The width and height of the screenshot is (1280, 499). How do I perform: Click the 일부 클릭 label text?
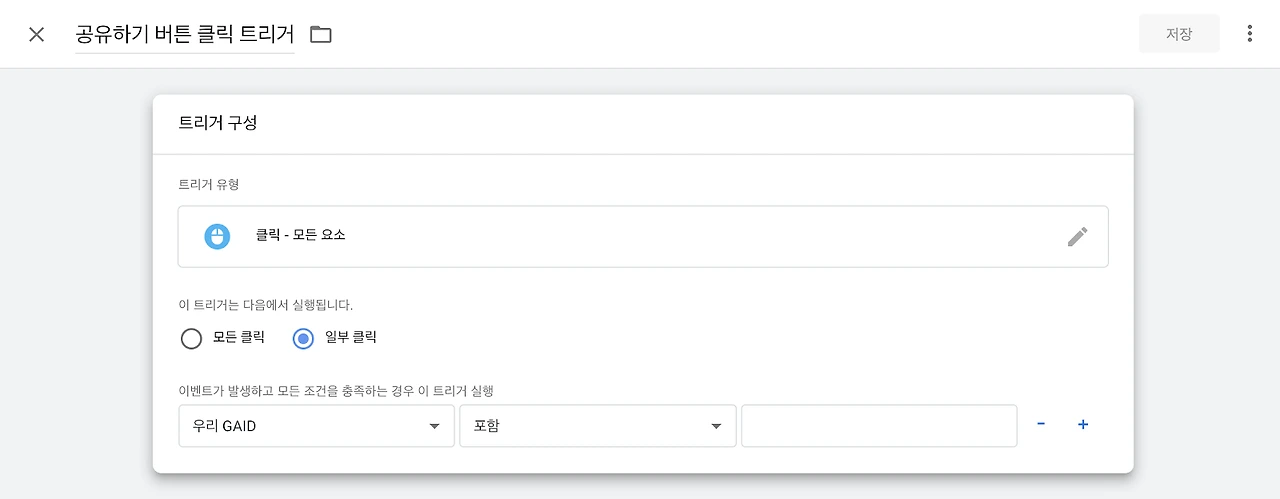point(350,338)
